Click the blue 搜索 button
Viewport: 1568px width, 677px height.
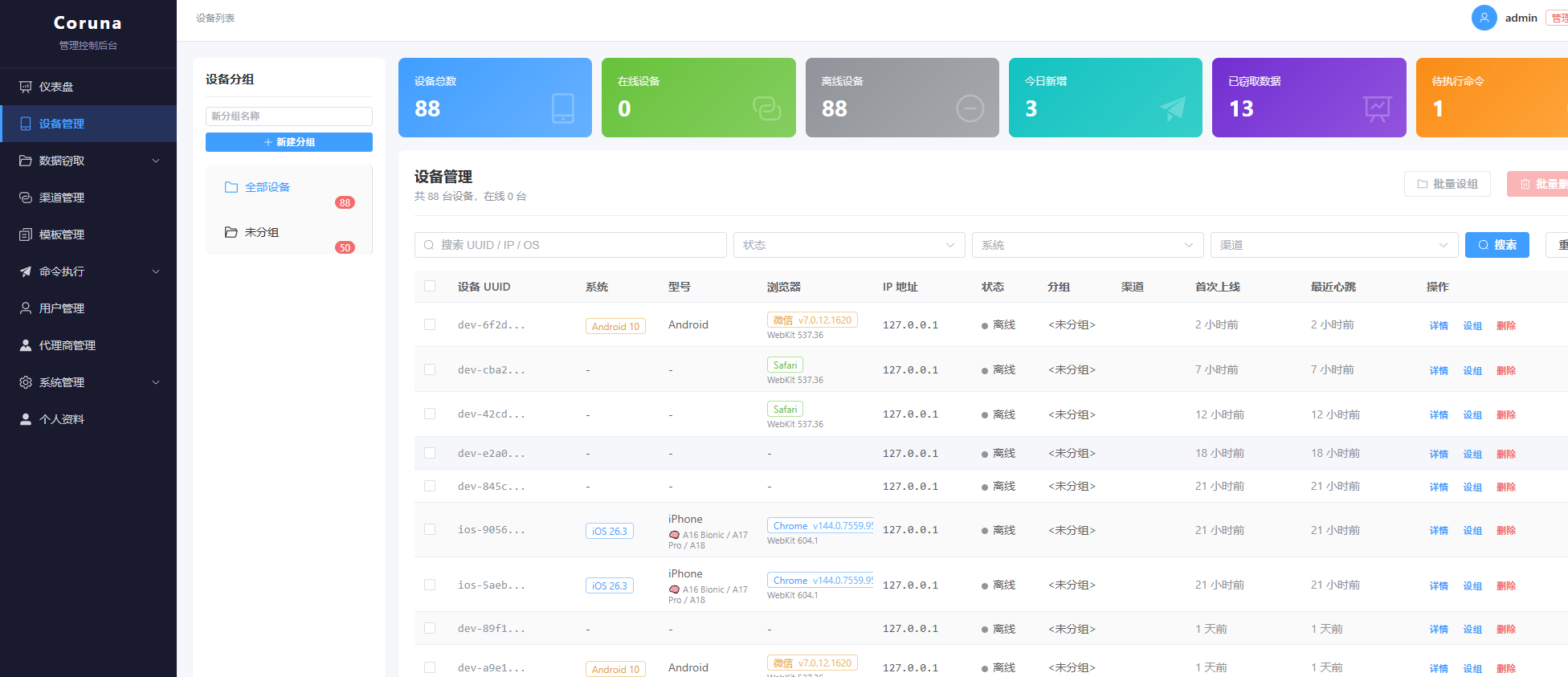(1497, 245)
